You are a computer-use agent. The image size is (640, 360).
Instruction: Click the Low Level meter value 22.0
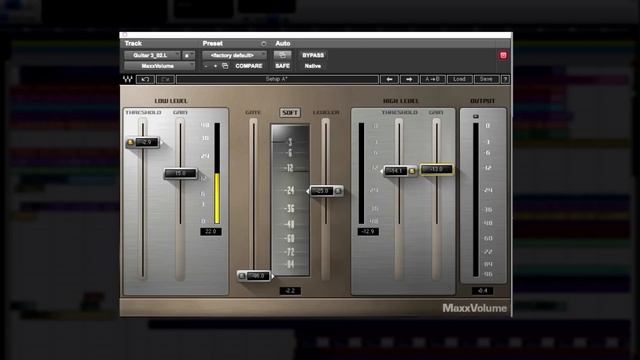pyautogui.click(x=211, y=231)
